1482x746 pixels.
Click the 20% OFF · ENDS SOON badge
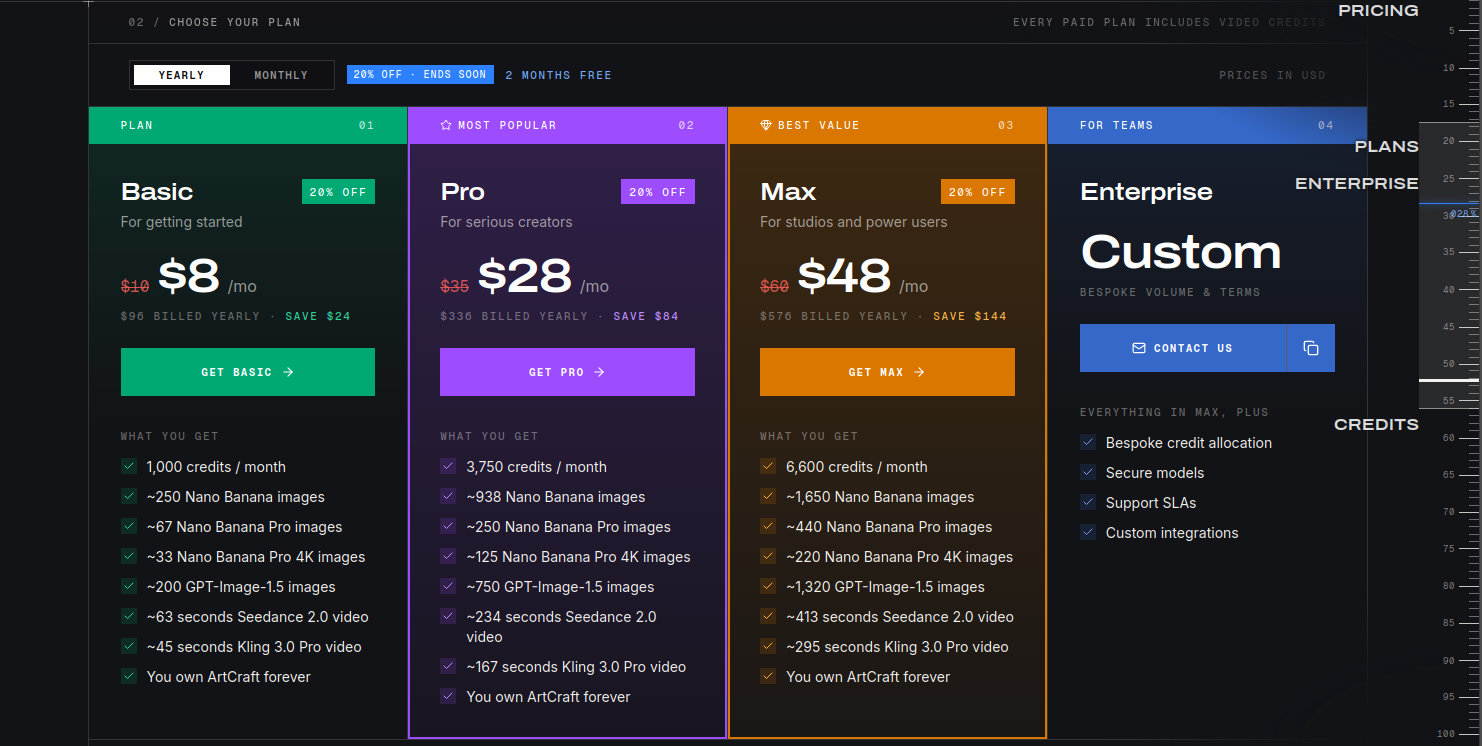tap(420, 75)
